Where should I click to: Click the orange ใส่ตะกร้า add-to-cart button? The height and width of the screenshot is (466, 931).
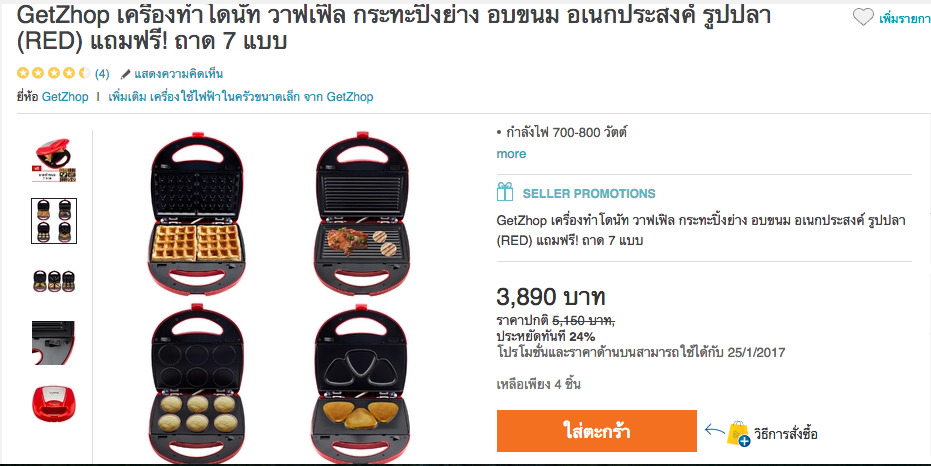[x=597, y=431]
